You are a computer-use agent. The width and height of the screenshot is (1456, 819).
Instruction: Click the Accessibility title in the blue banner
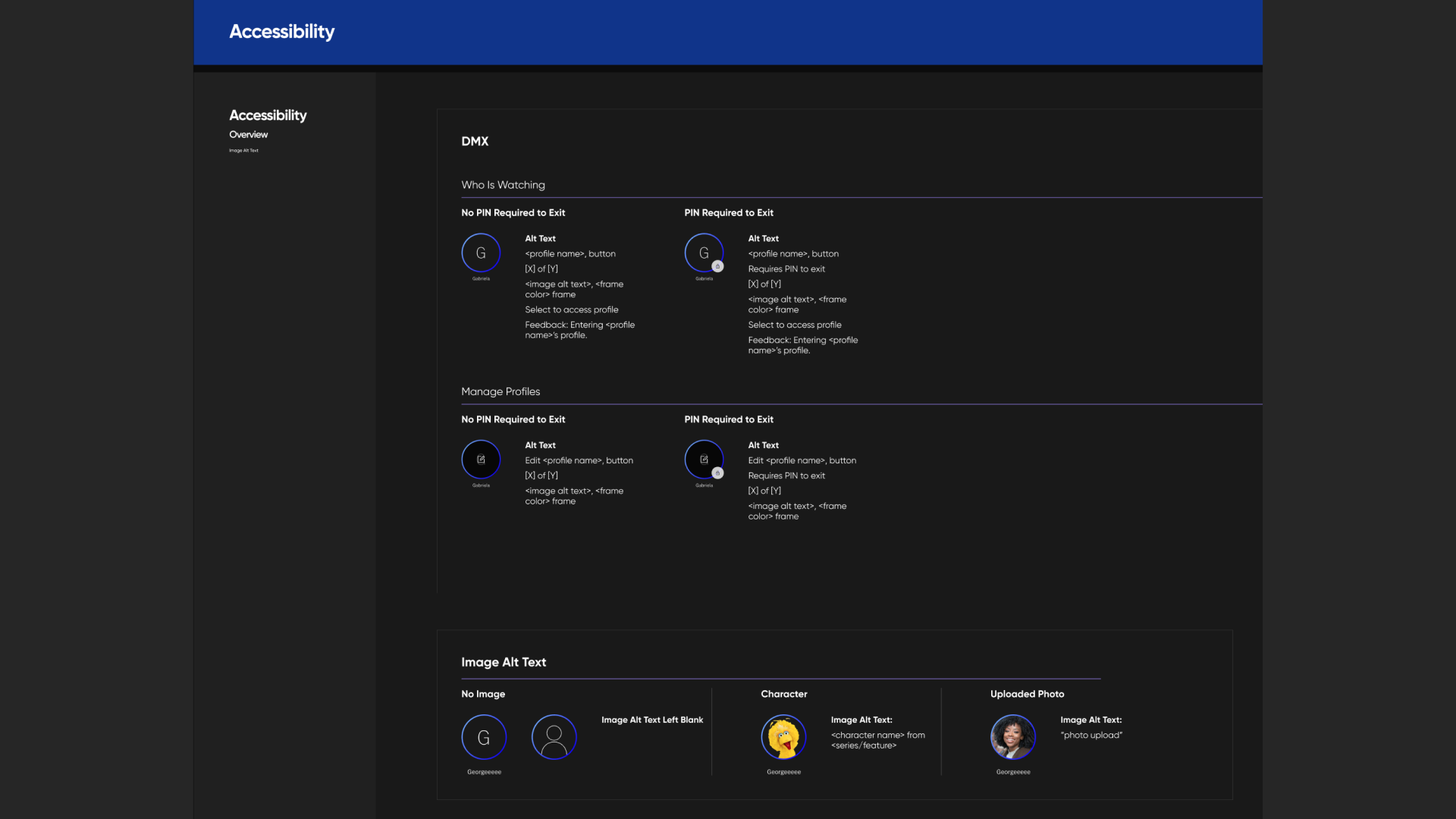point(281,32)
